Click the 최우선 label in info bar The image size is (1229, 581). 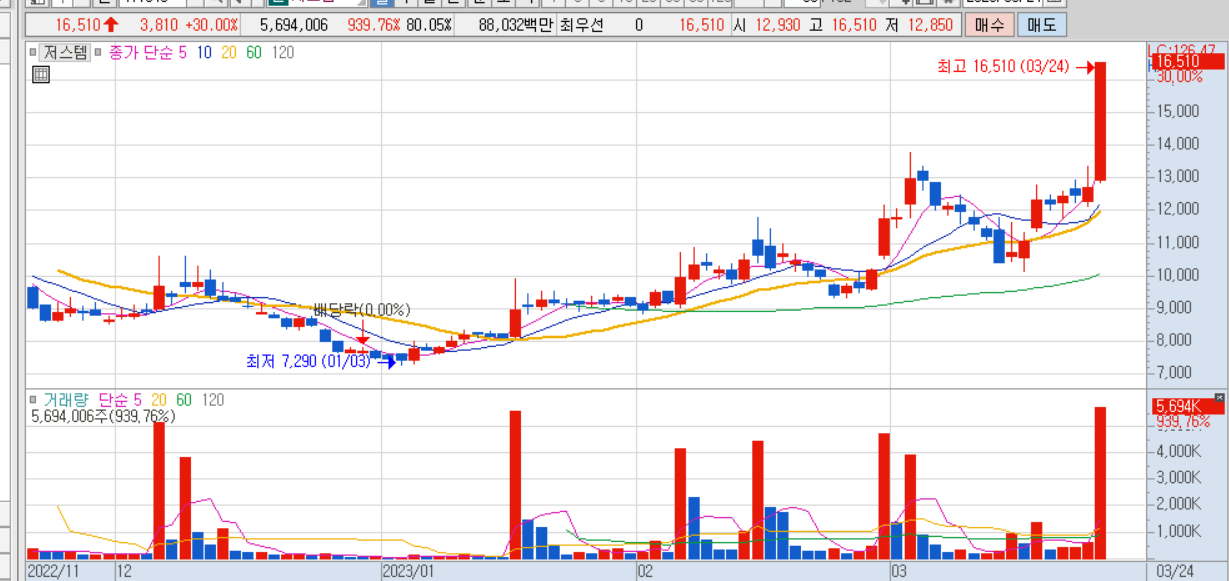[582, 24]
